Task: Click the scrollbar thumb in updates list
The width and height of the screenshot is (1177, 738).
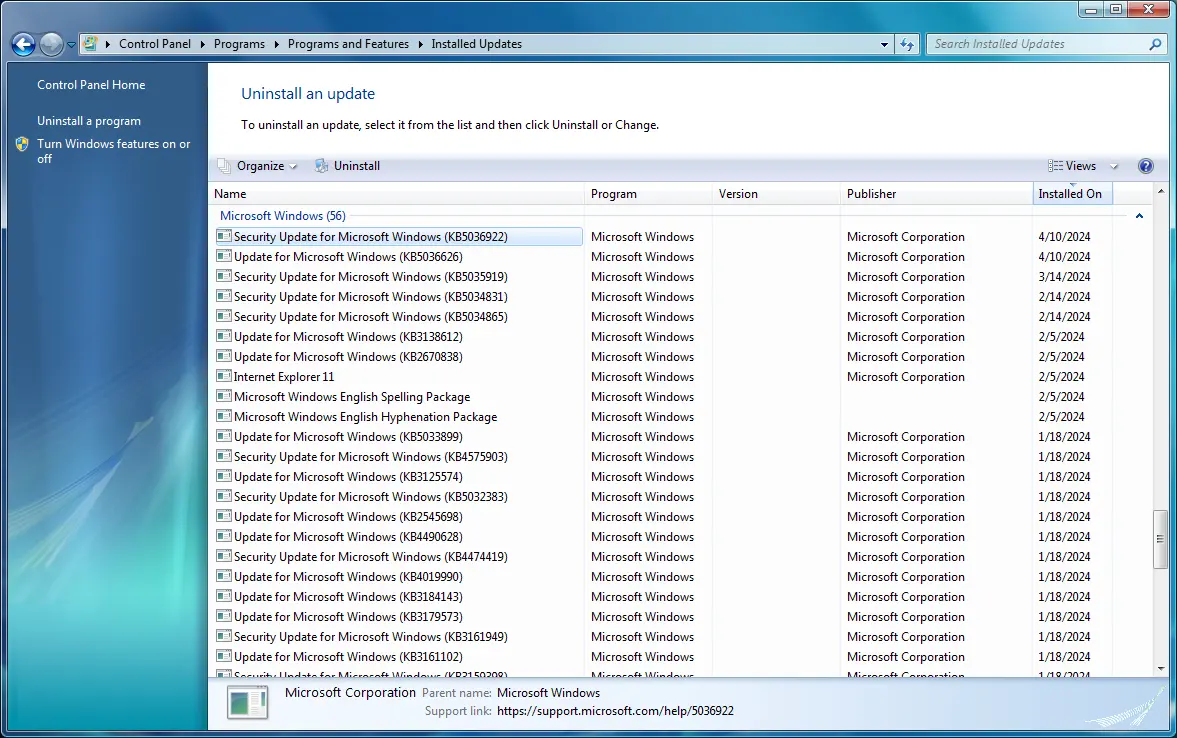Action: pyautogui.click(x=1160, y=538)
